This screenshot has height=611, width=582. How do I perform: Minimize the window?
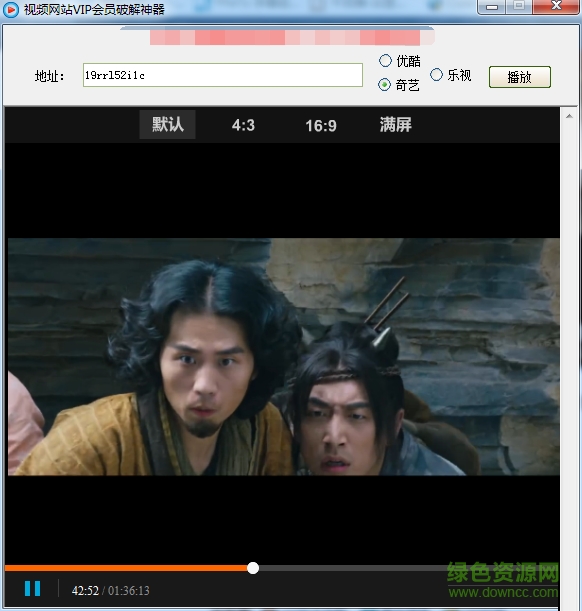(x=492, y=7)
